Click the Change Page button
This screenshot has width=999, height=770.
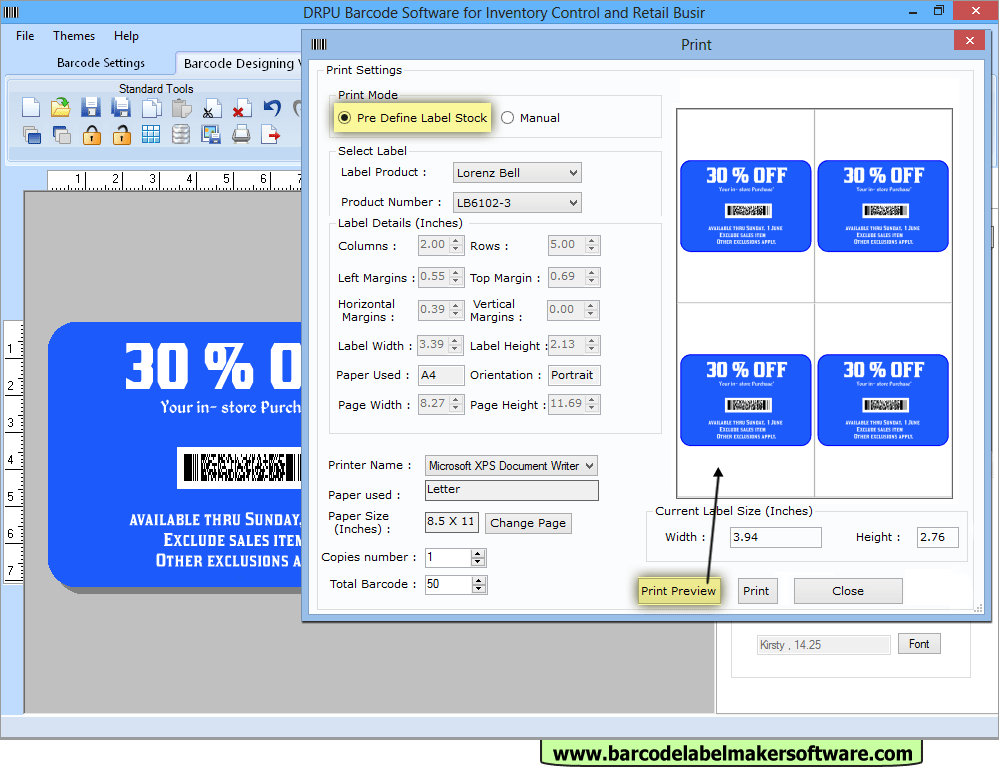tap(528, 523)
